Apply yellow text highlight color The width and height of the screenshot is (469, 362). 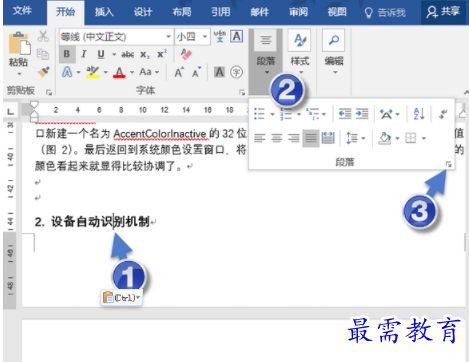92,72
